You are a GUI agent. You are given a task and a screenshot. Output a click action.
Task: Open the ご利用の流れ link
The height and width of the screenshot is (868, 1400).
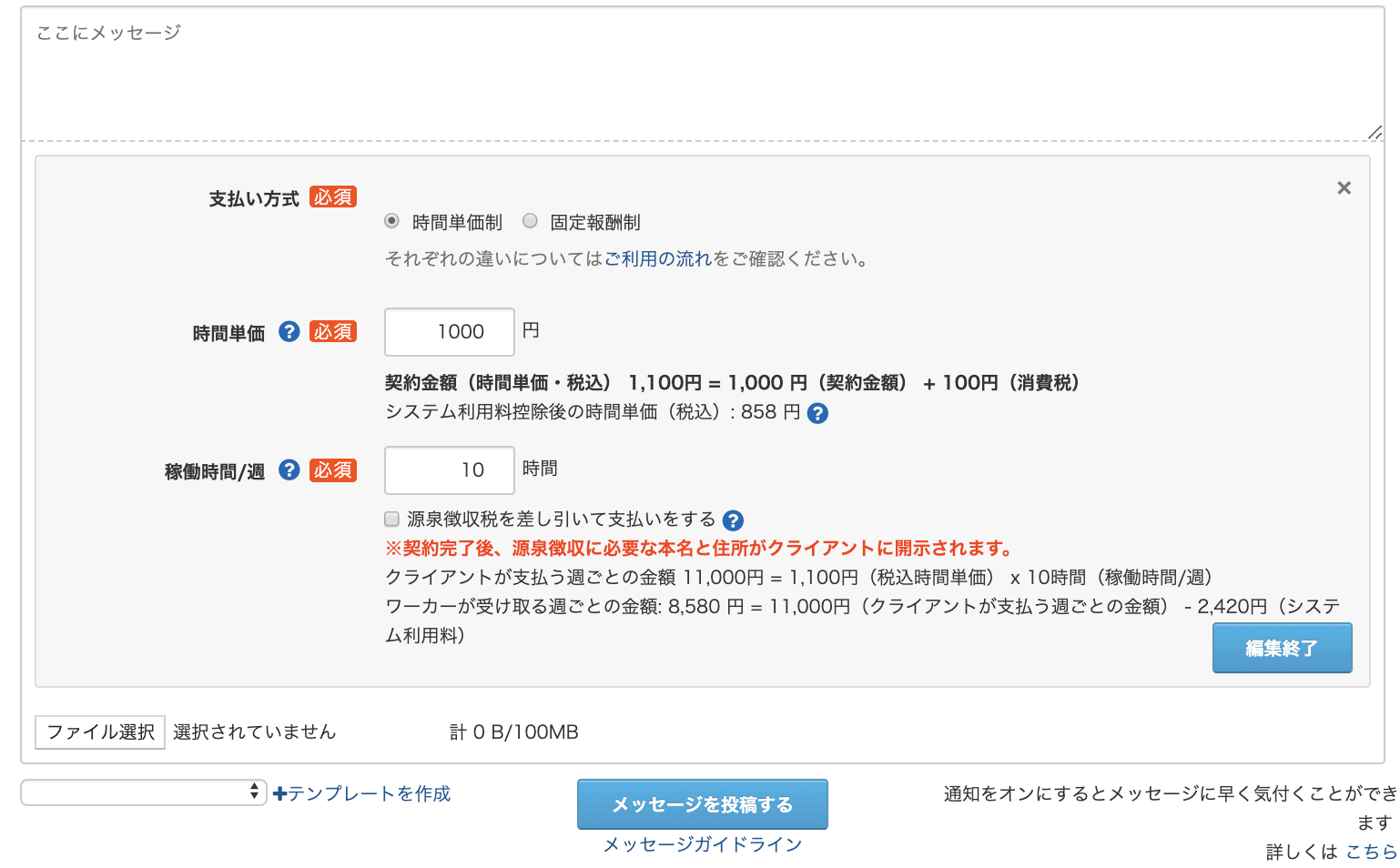[657, 259]
